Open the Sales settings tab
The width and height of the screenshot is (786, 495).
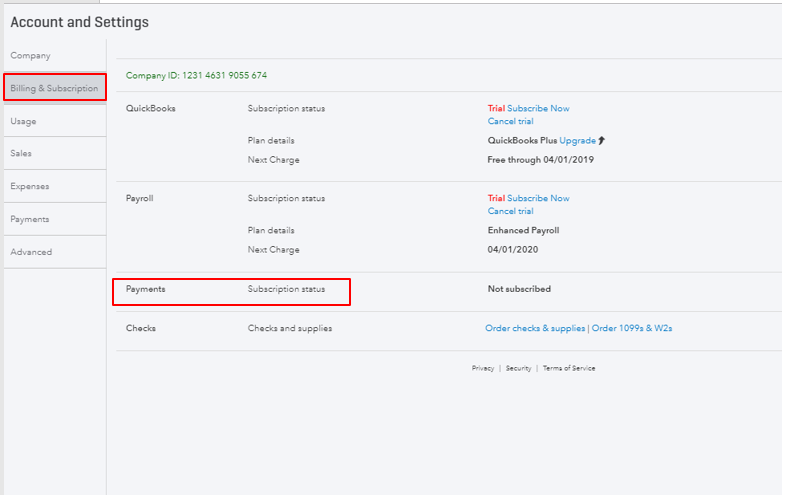[20, 154]
